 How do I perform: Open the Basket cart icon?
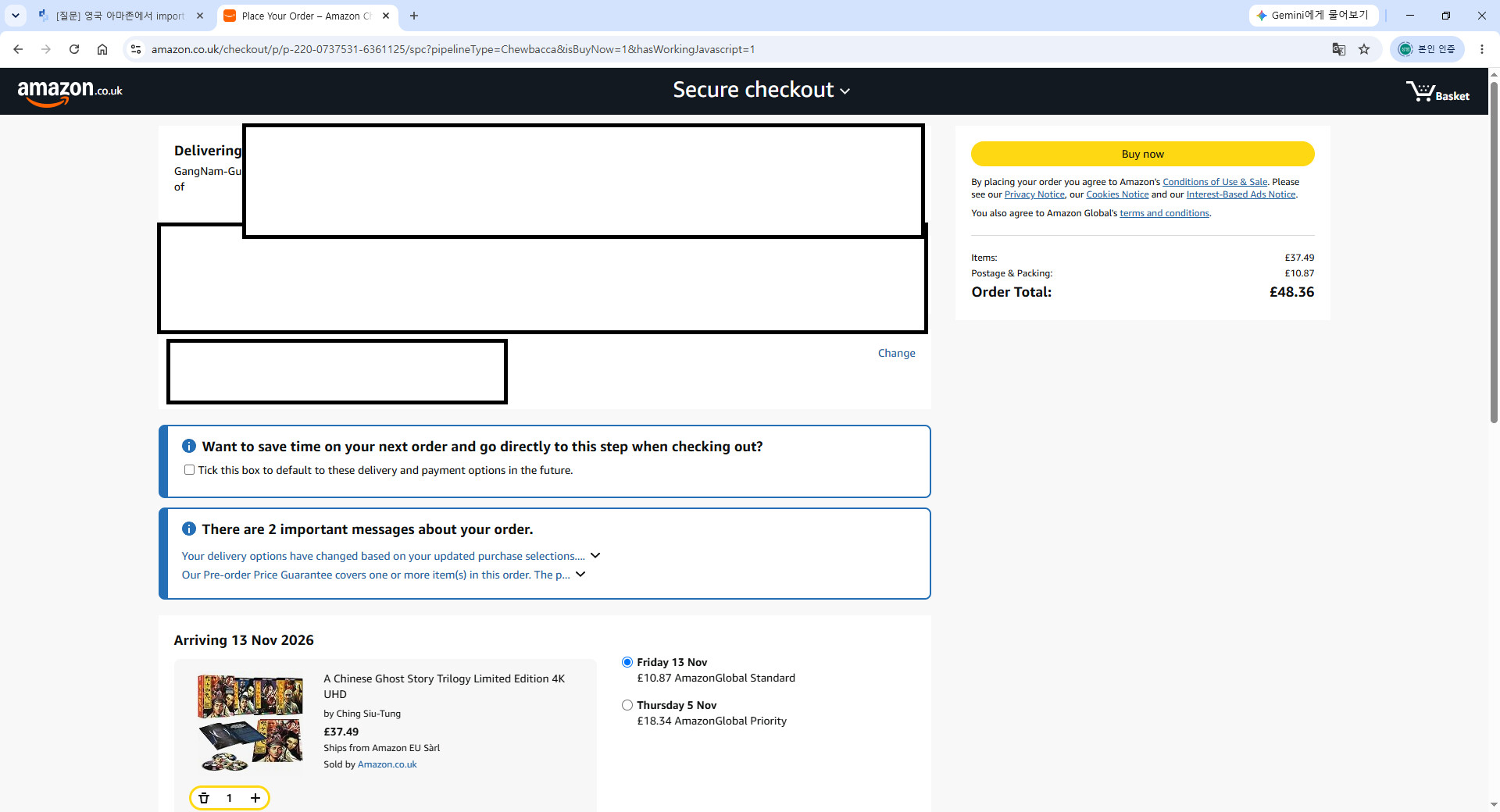point(1437,92)
